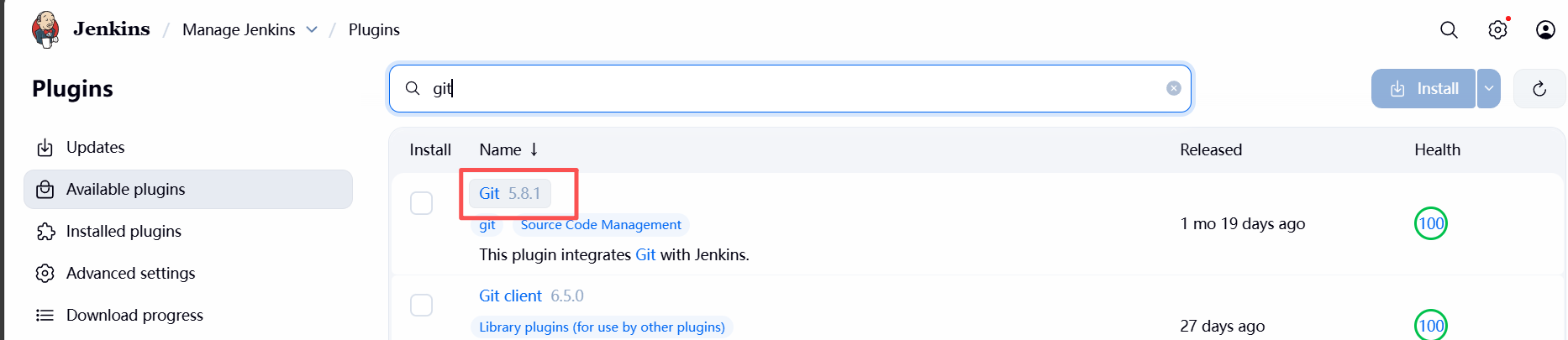
Task: Click the Source Code Management tag
Action: (x=601, y=225)
